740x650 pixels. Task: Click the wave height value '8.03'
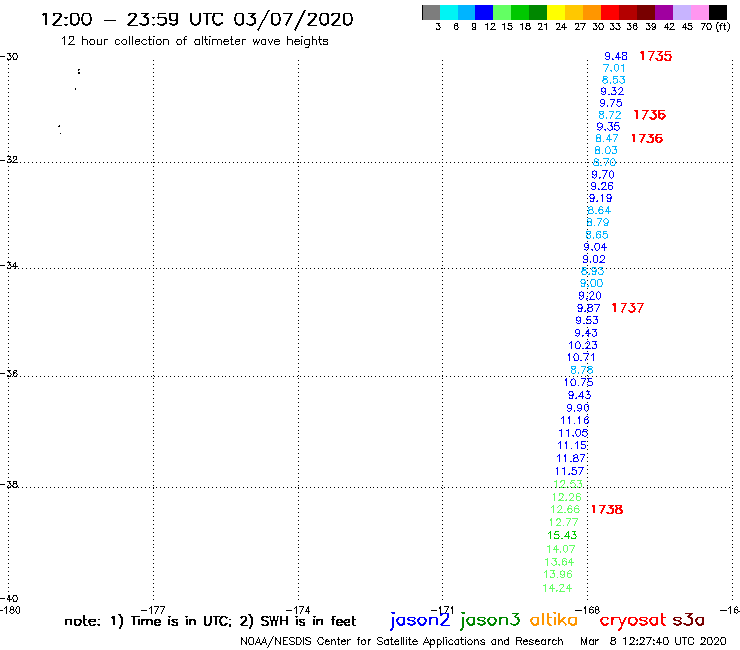pyautogui.click(x=606, y=151)
